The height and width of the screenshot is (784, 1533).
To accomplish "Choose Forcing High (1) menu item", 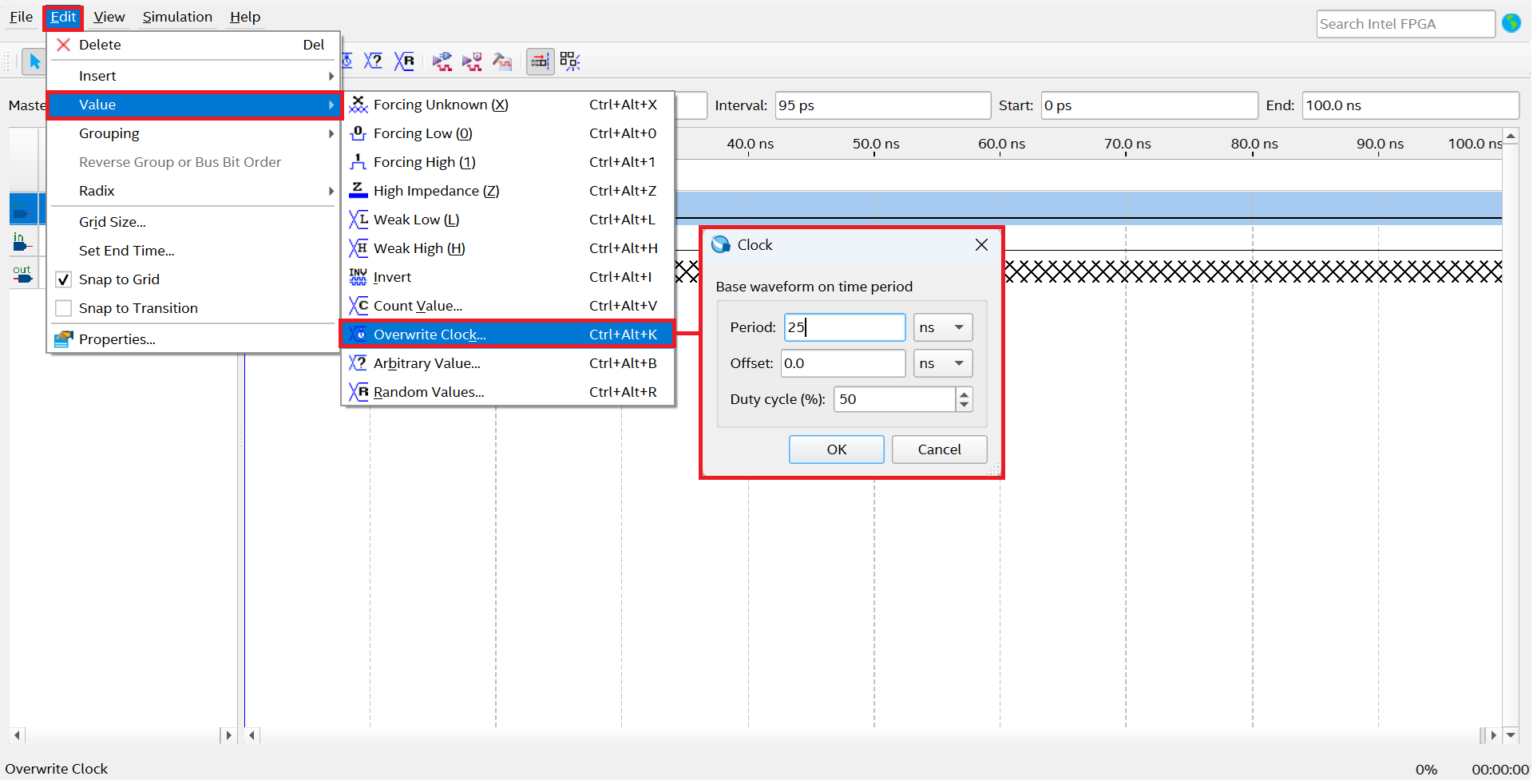I will (424, 162).
